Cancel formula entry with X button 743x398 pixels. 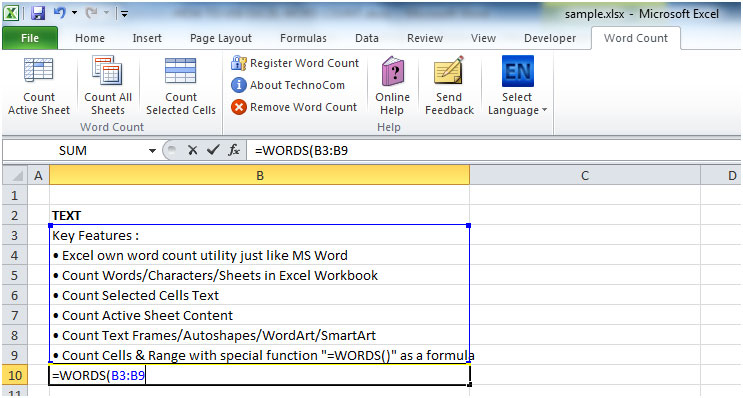192,151
